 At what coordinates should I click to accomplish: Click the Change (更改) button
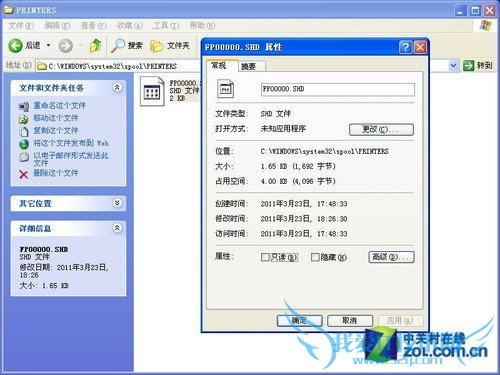(x=381, y=129)
